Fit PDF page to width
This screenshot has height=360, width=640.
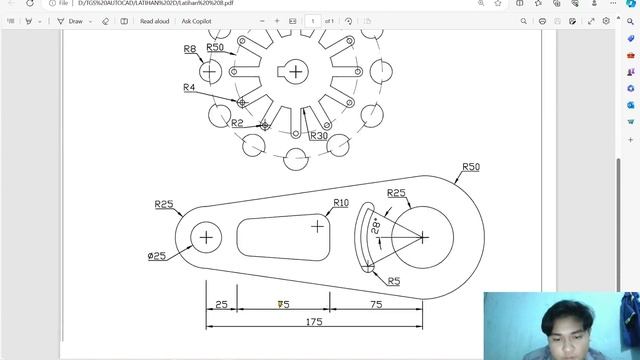[293, 21]
